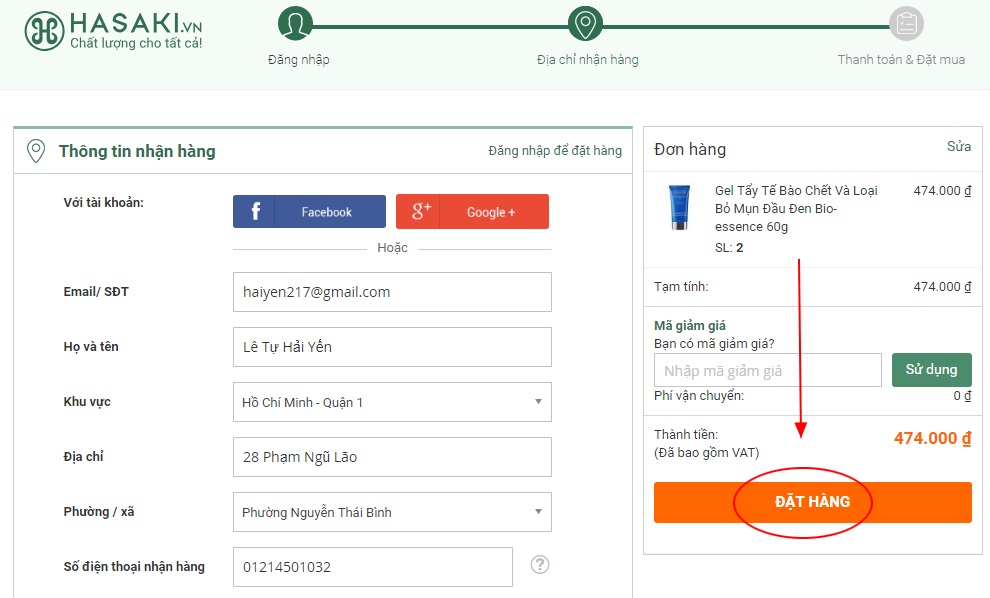The image size is (990, 598).
Task: Focus the Nhập mã giảm giá field
Action: [x=767, y=371]
